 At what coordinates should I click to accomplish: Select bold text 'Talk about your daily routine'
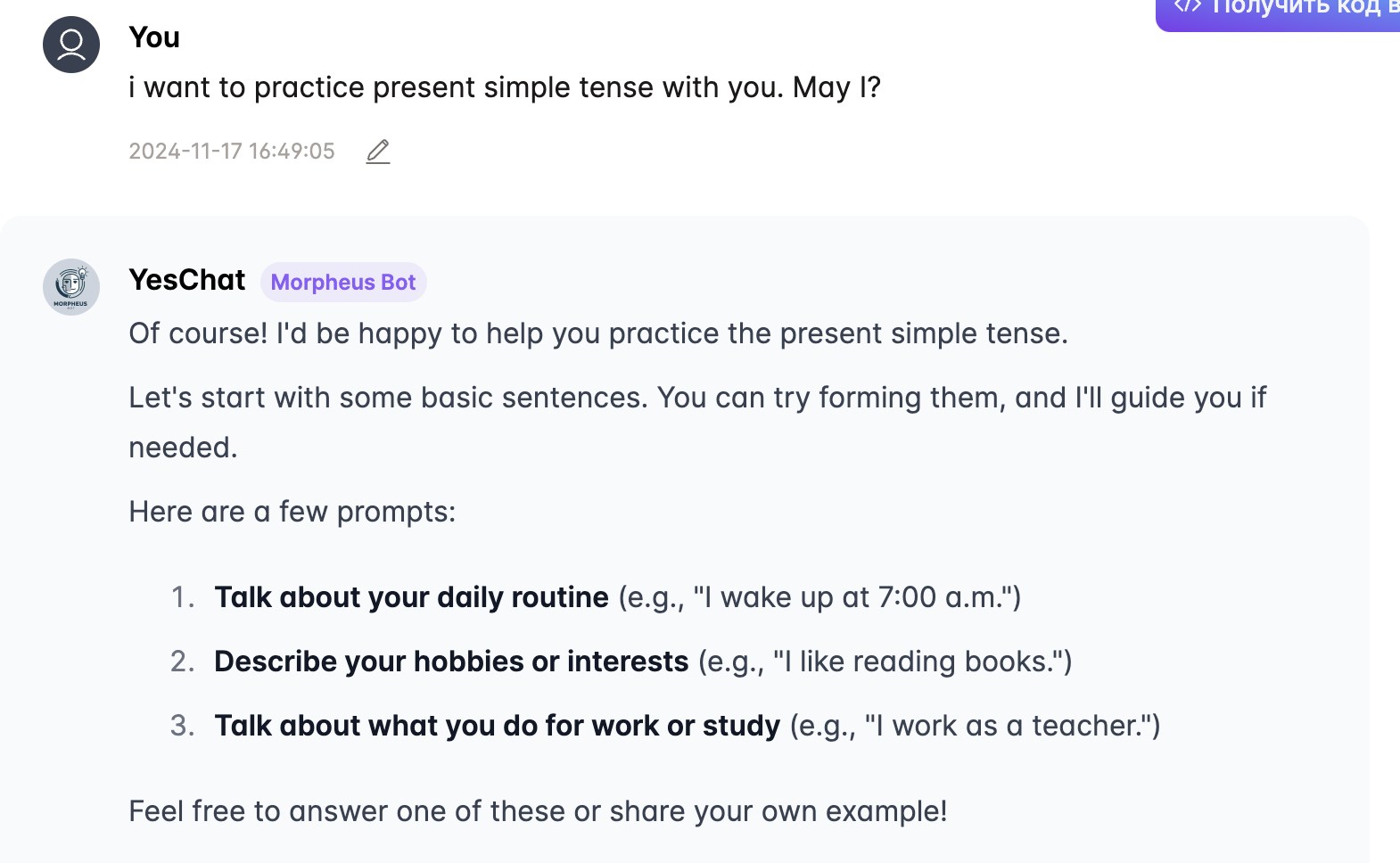[411, 597]
